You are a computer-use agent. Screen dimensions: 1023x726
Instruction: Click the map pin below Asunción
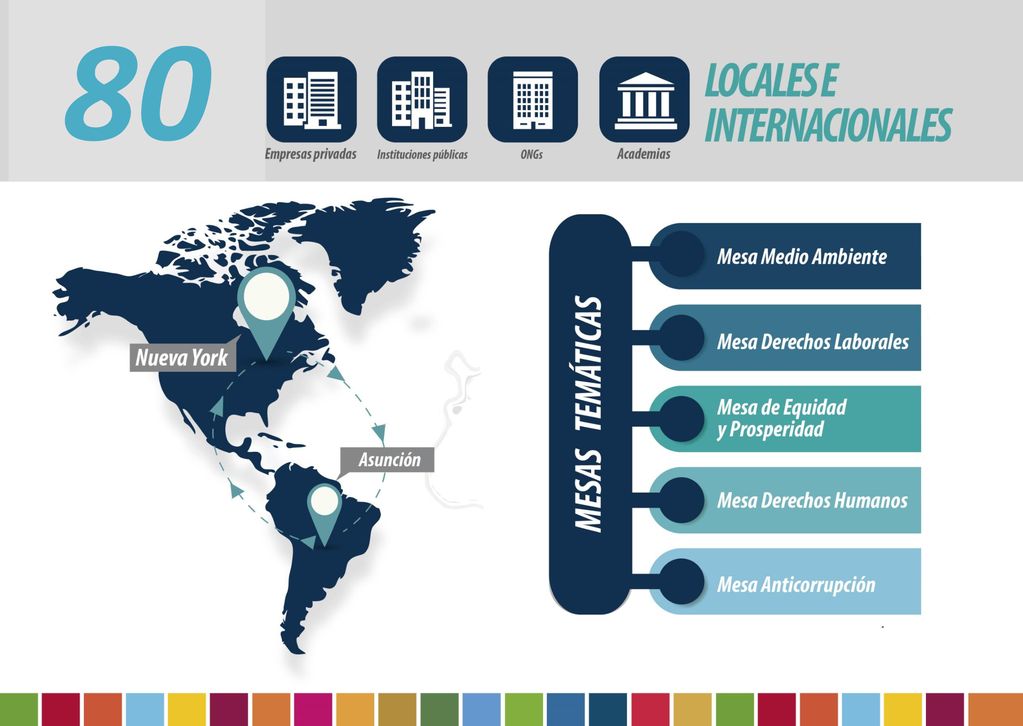point(324,514)
